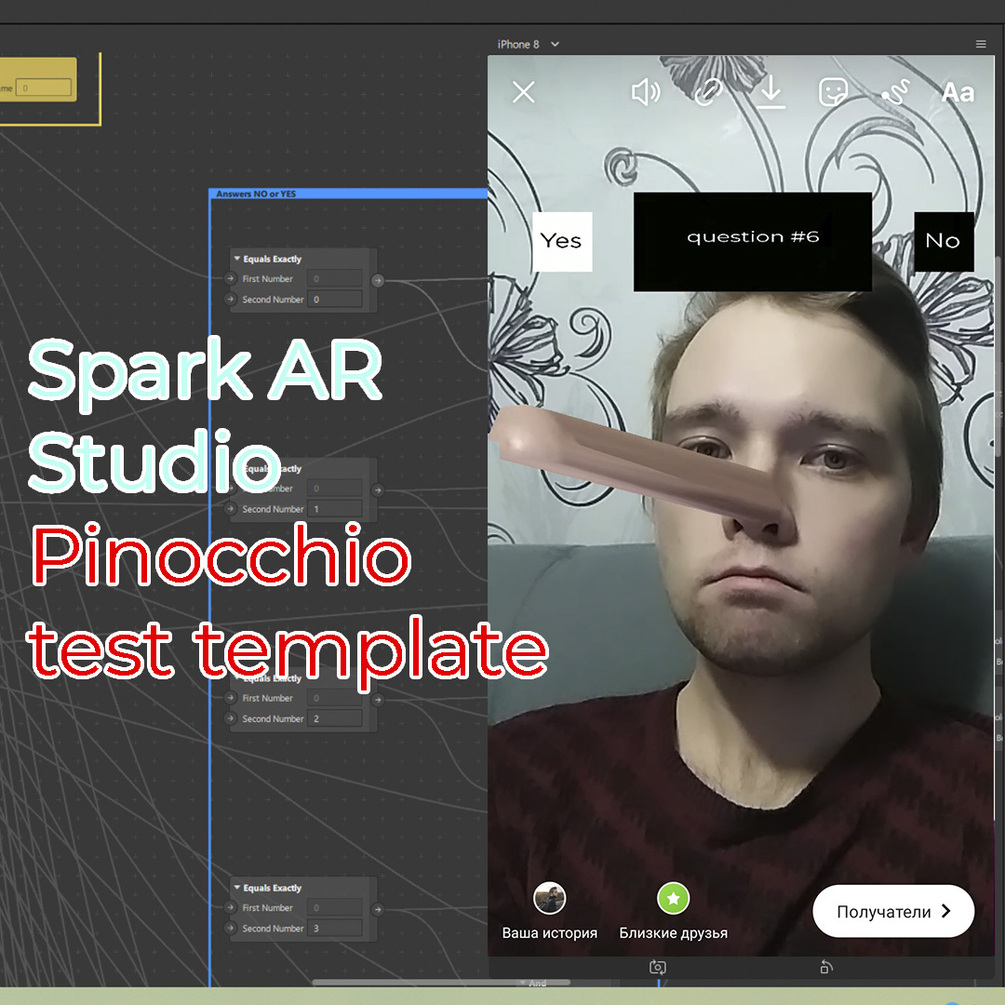The height and width of the screenshot is (1005, 1005).
Task: Tap the No answer box
Action: click(x=943, y=241)
